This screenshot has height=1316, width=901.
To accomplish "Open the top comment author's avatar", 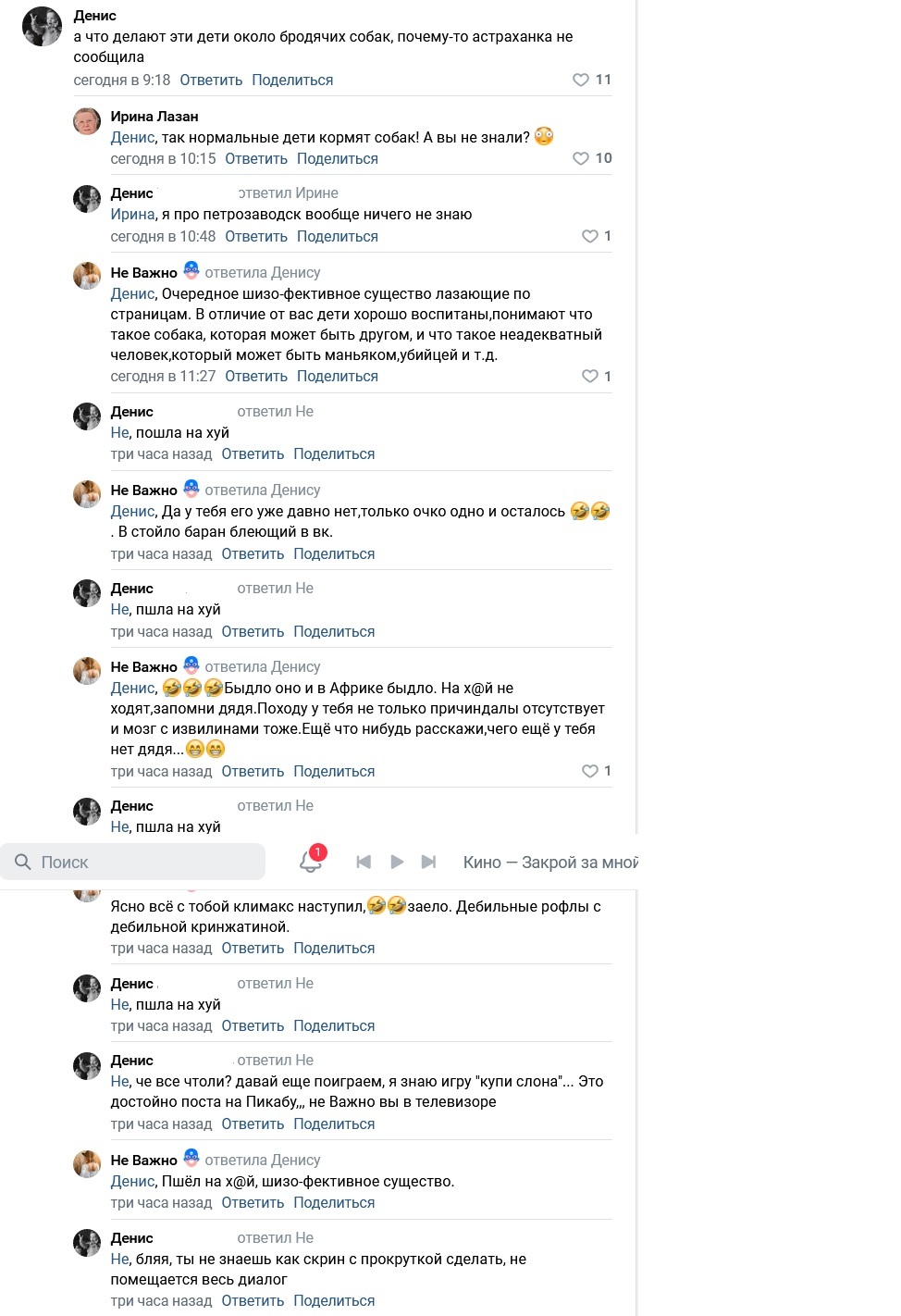I will 42,26.
